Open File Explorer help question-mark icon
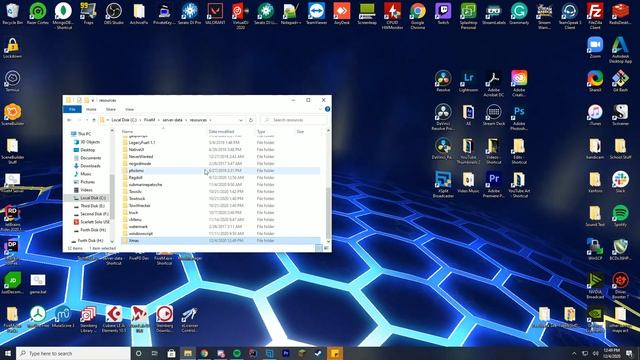 pyautogui.click(x=327, y=109)
